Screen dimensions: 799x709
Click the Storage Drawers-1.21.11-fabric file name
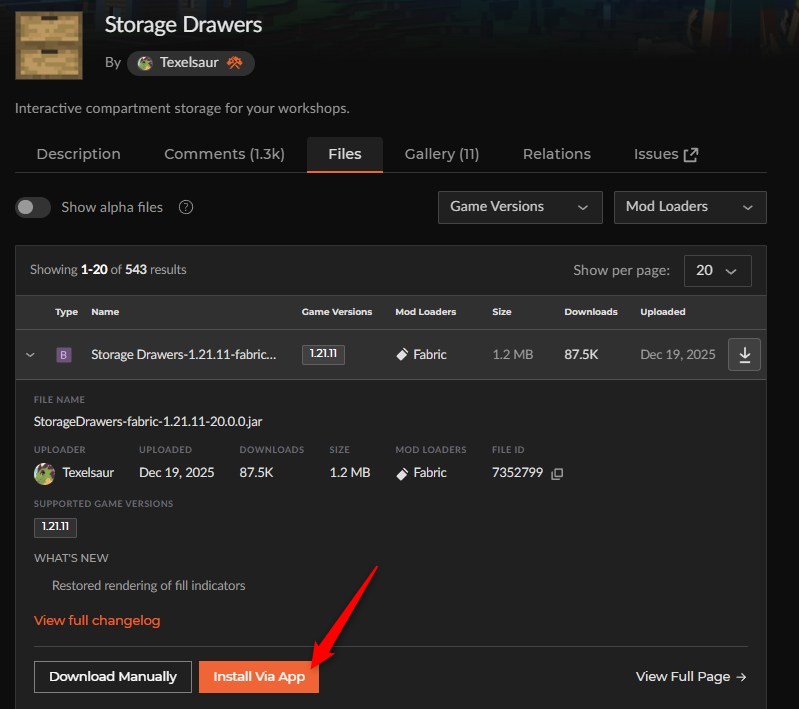click(x=183, y=355)
